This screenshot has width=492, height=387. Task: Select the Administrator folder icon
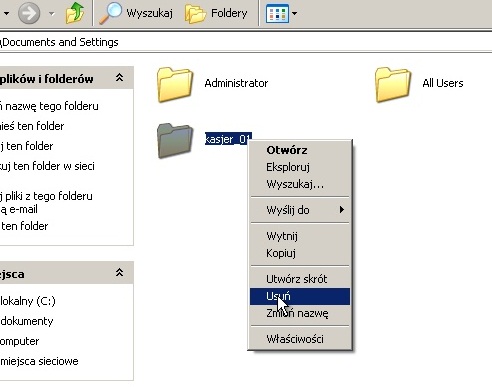(x=175, y=84)
